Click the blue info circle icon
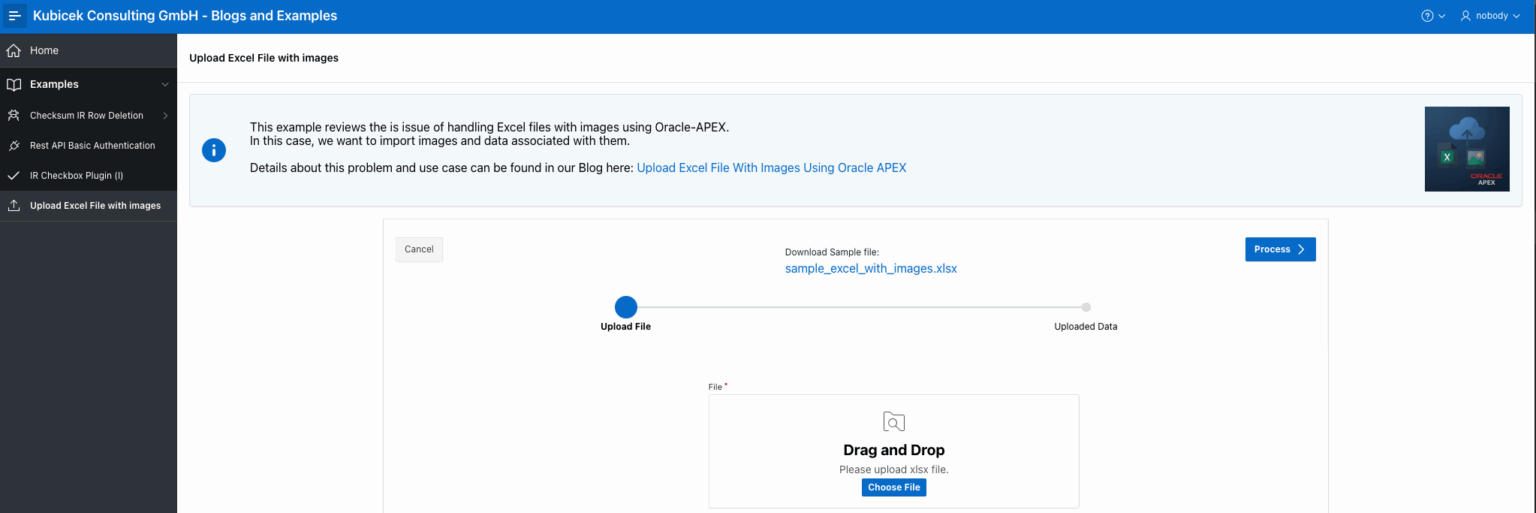The image size is (1536, 513). (214, 151)
